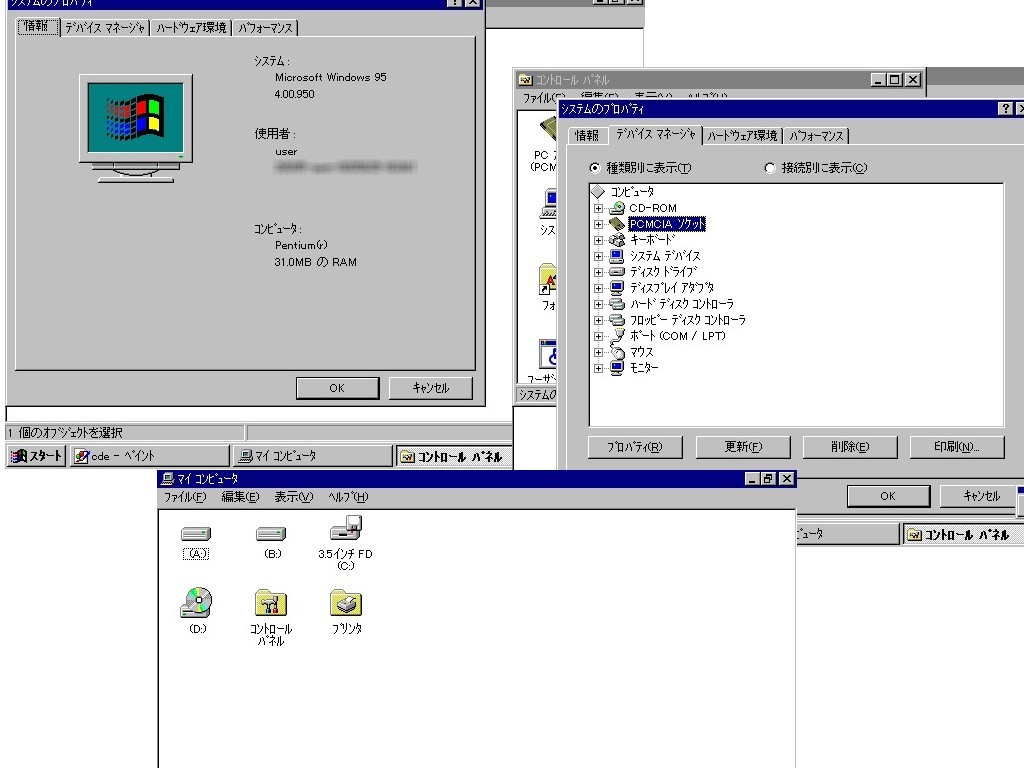Image resolution: width=1024 pixels, height=768 pixels.
Task: Open ファイル(F) menu in マイ コンピュータ
Action: (x=185, y=497)
